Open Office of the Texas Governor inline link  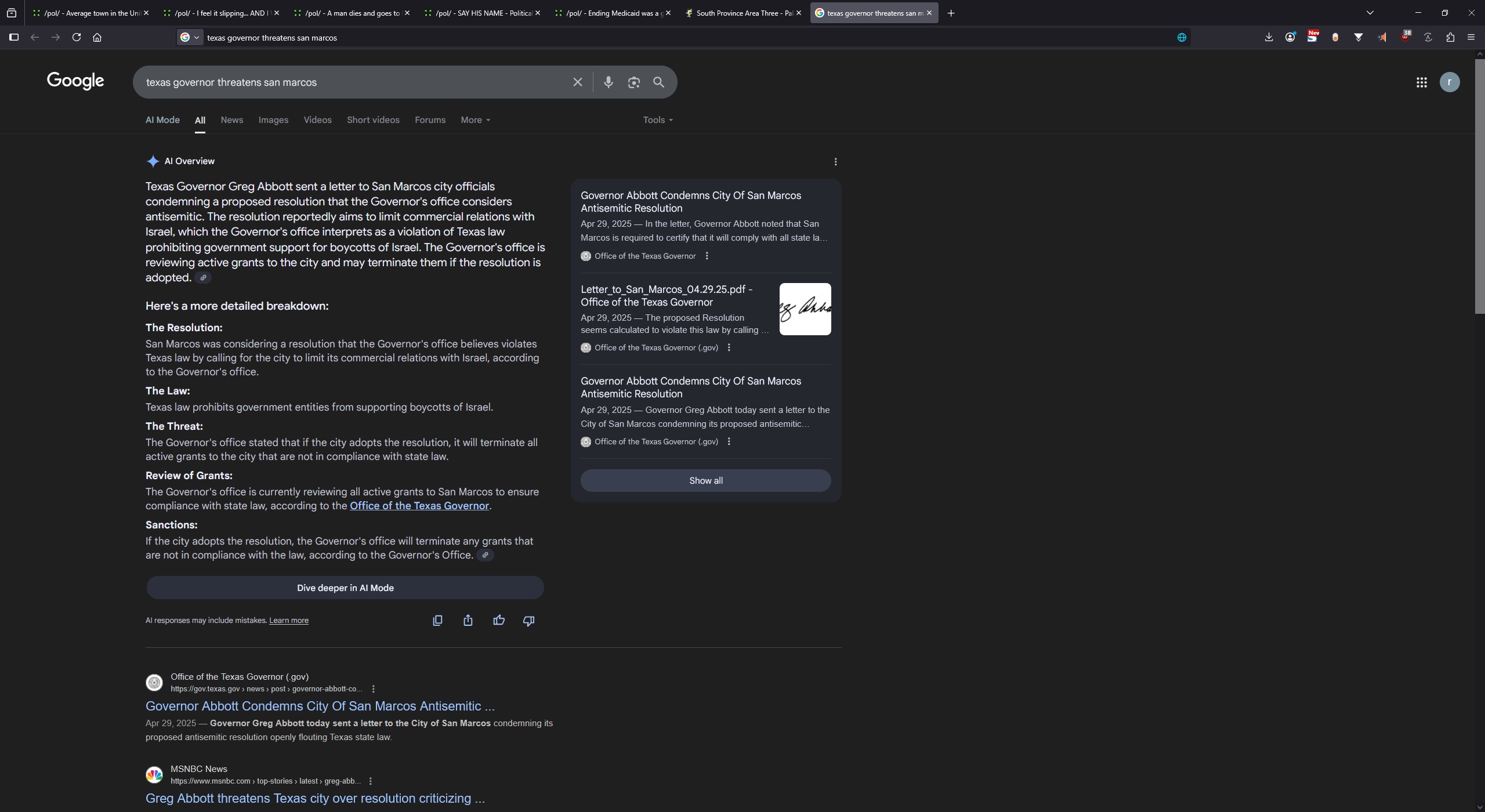[x=419, y=506]
